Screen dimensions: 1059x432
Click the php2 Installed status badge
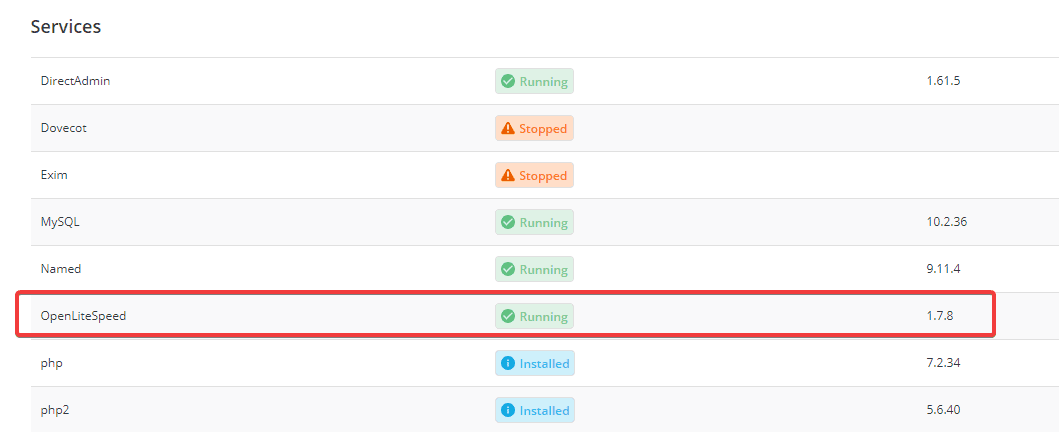click(535, 410)
